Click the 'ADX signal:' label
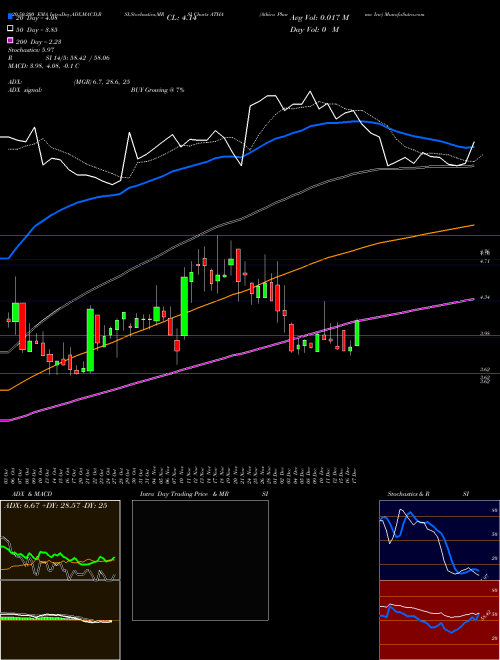500x660 pixels. click(24, 90)
